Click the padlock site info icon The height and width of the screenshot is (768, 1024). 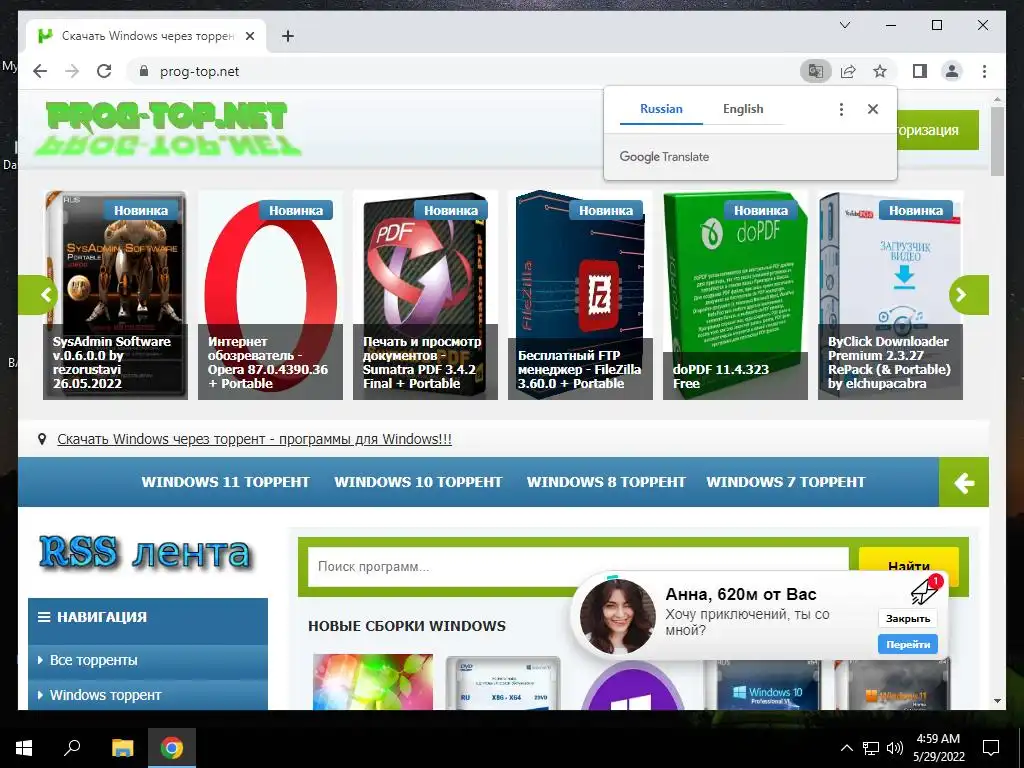point(144,71)
